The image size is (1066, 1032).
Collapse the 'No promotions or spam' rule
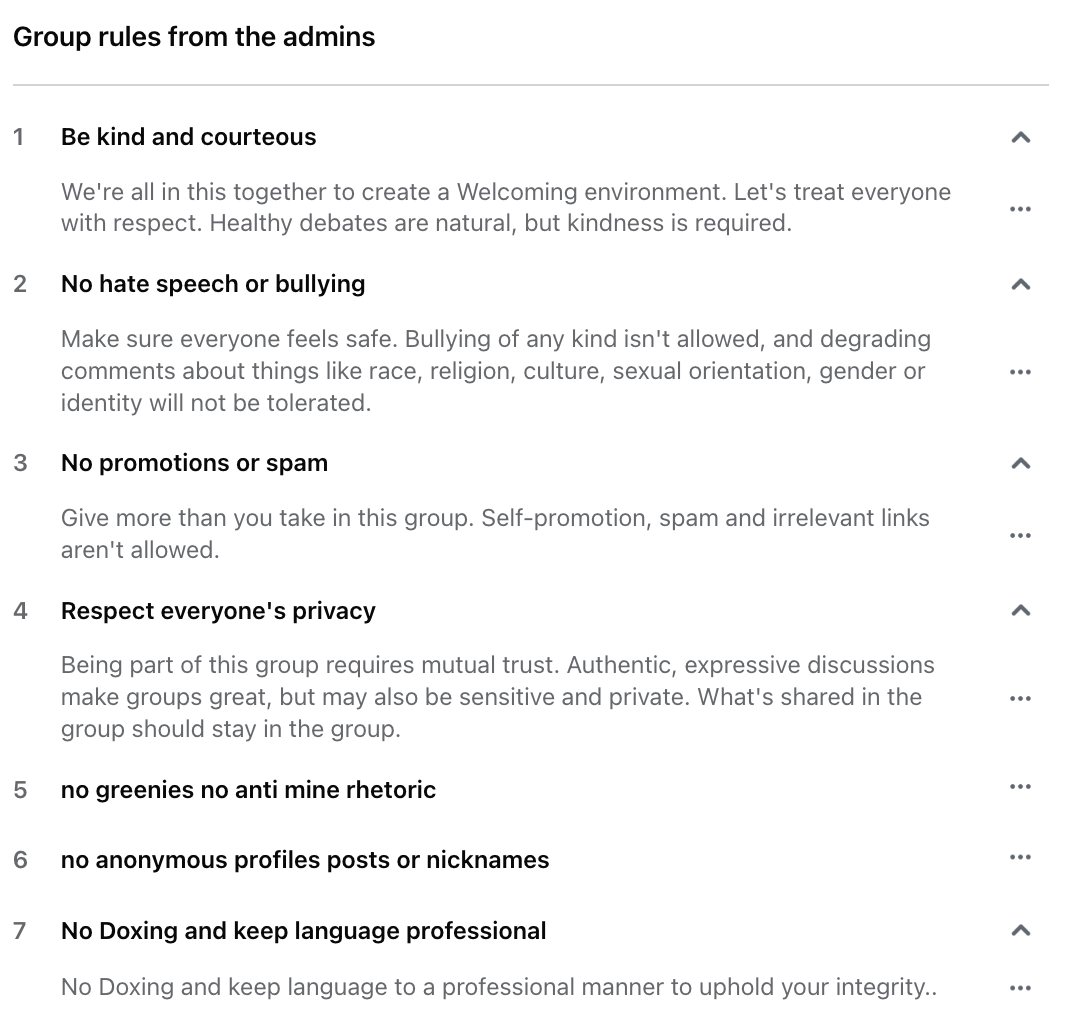coord(1020,464)
